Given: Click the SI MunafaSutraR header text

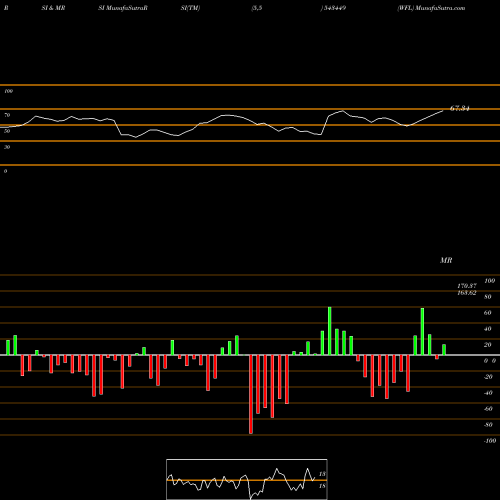Looking at the screenshot, I should pyautogui.click(x=123, y=8).
